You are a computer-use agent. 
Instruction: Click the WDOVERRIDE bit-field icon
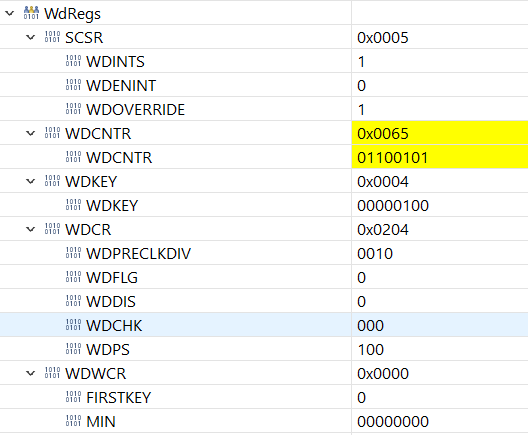point(73,109)
